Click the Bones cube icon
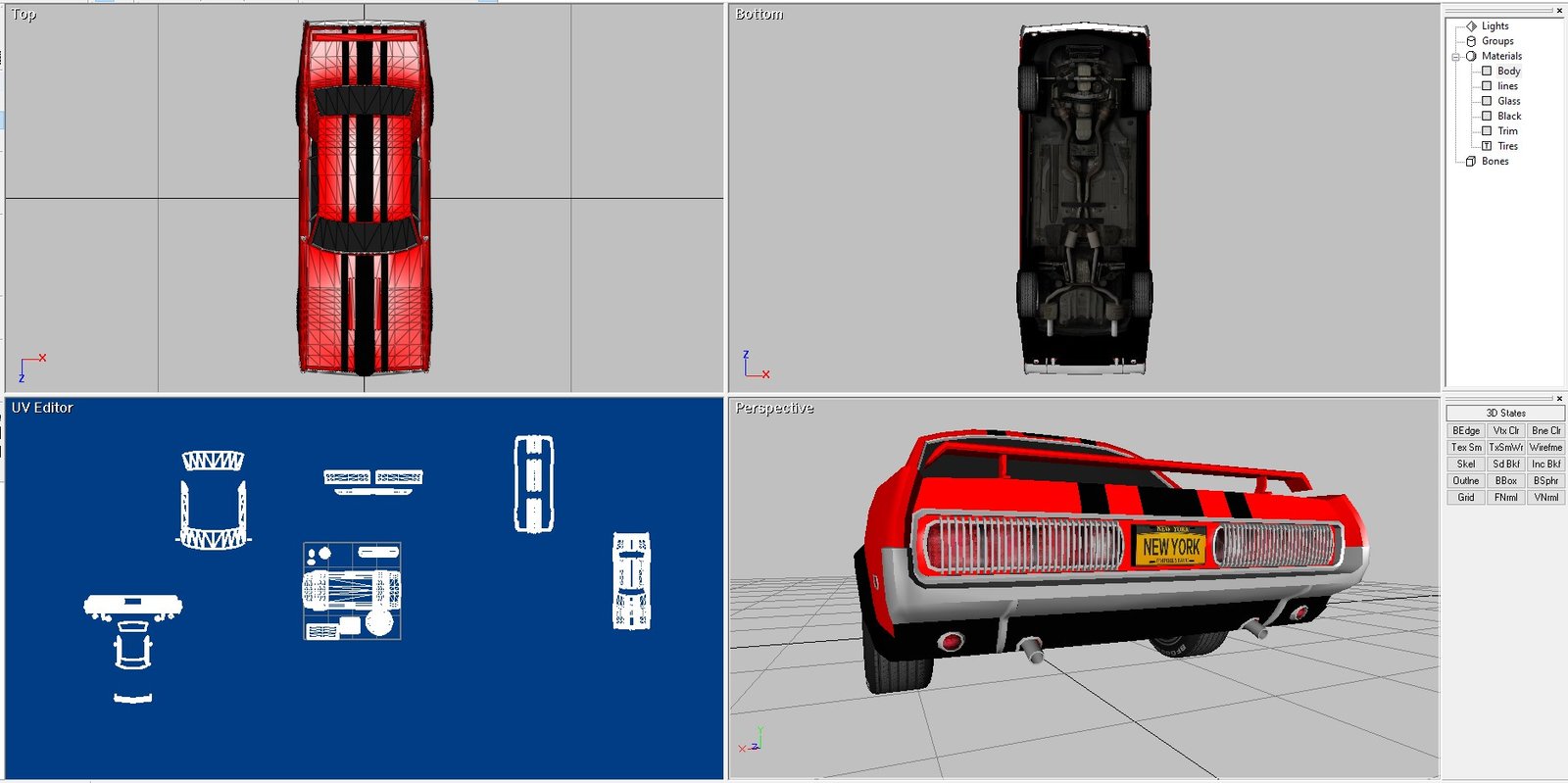 [1471, 162]
